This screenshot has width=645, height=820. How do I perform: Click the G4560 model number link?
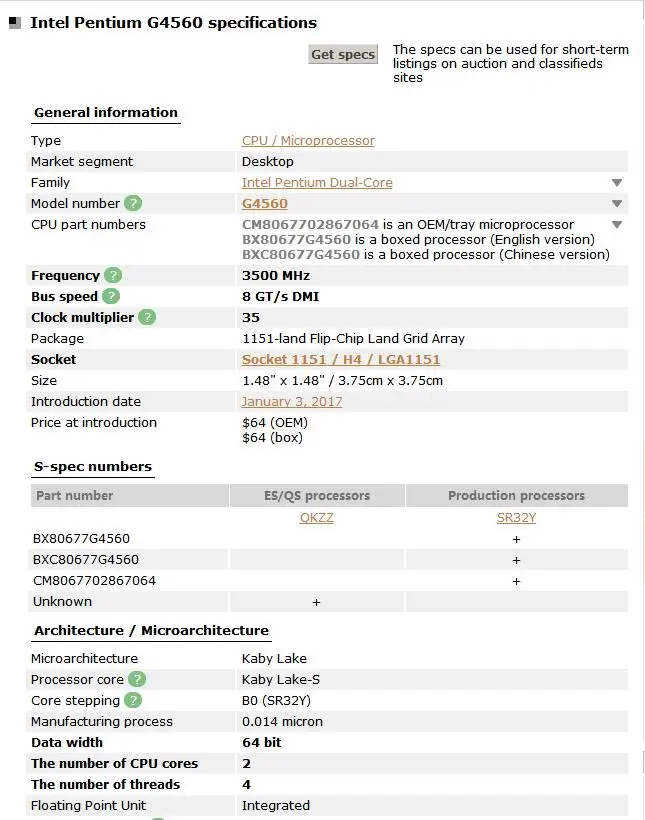coord(265,204)
